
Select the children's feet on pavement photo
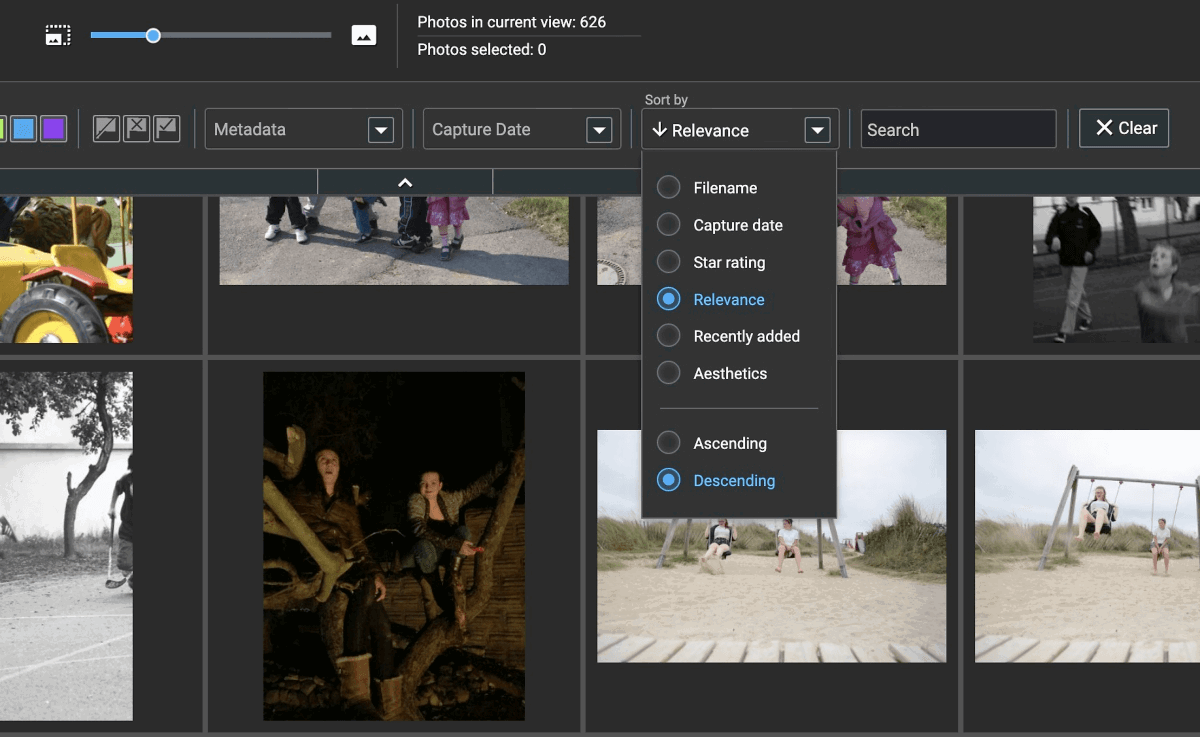(x=394, y=240)
